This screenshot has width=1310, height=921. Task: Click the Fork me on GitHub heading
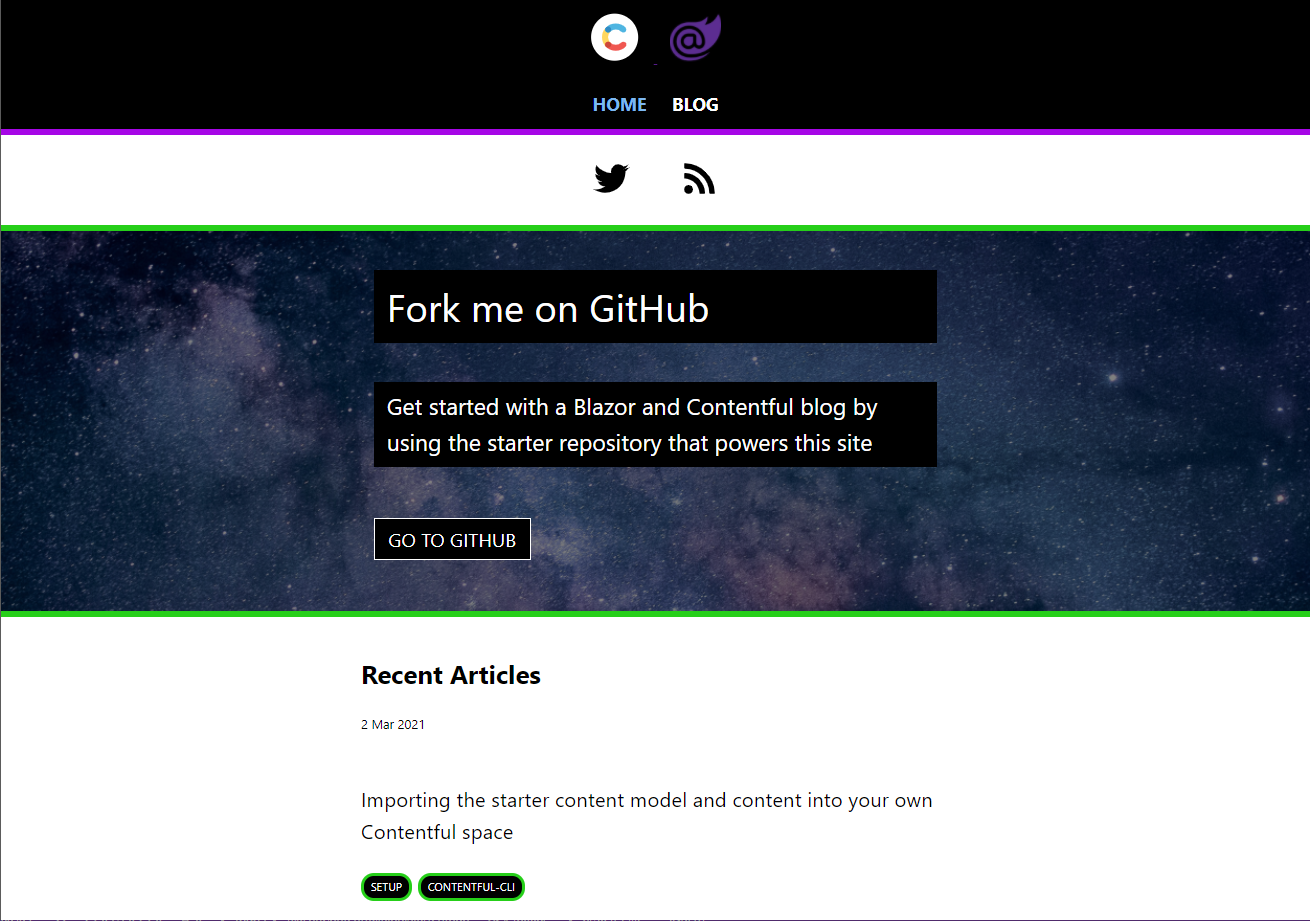pyautogui.click(x=548, y=309)
